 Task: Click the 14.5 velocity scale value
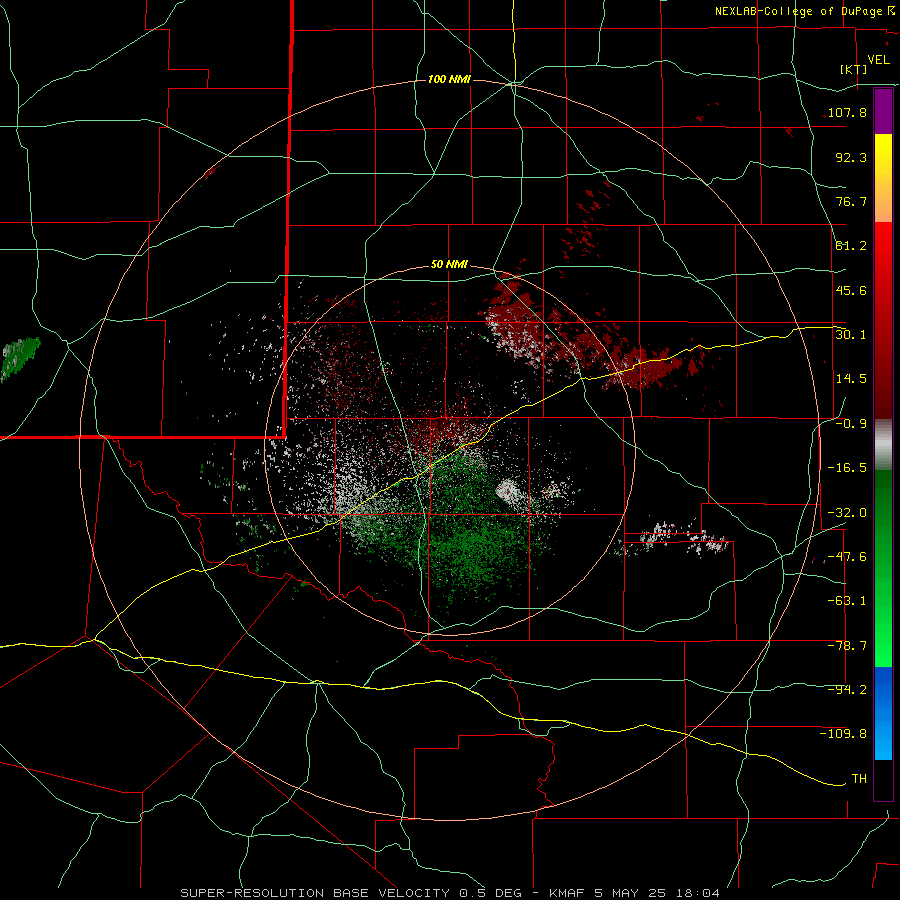click(851, 379)
